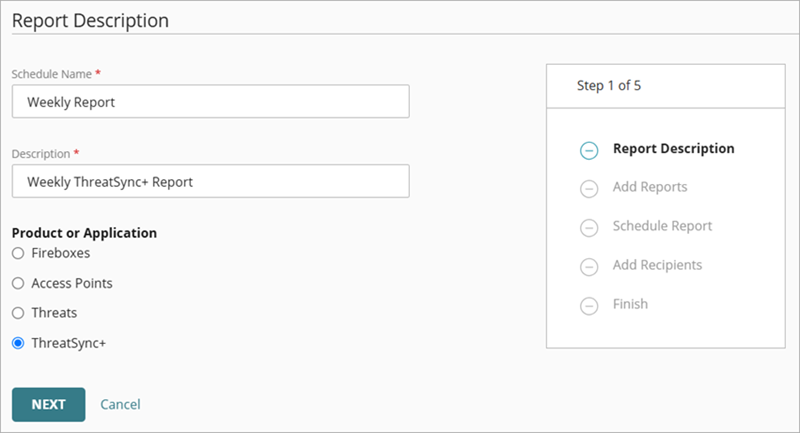The image size is (800, 433).
Task: Go to the Finish step label
Action: tap(630, 304)
